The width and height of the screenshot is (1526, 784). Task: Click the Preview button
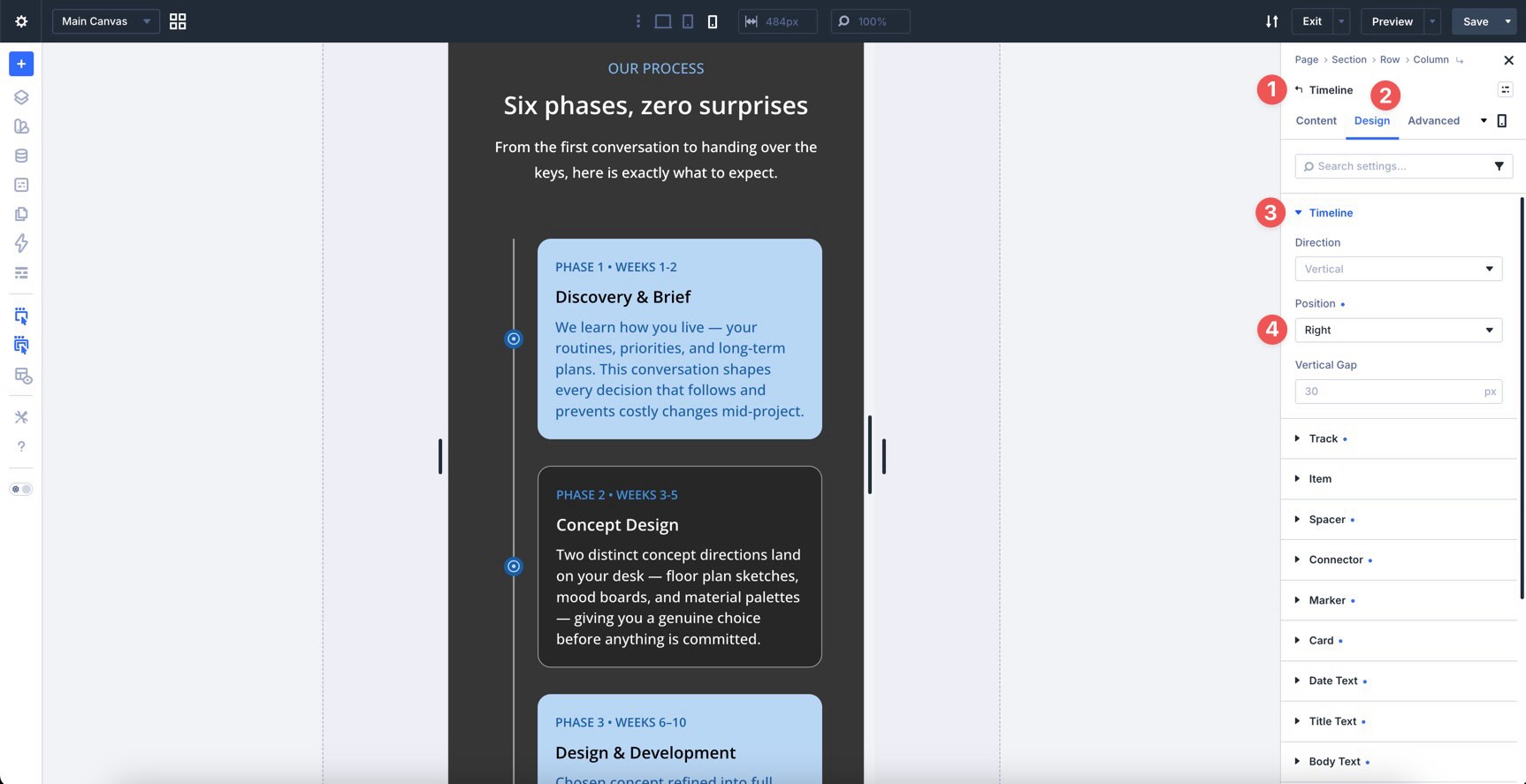1392,21
